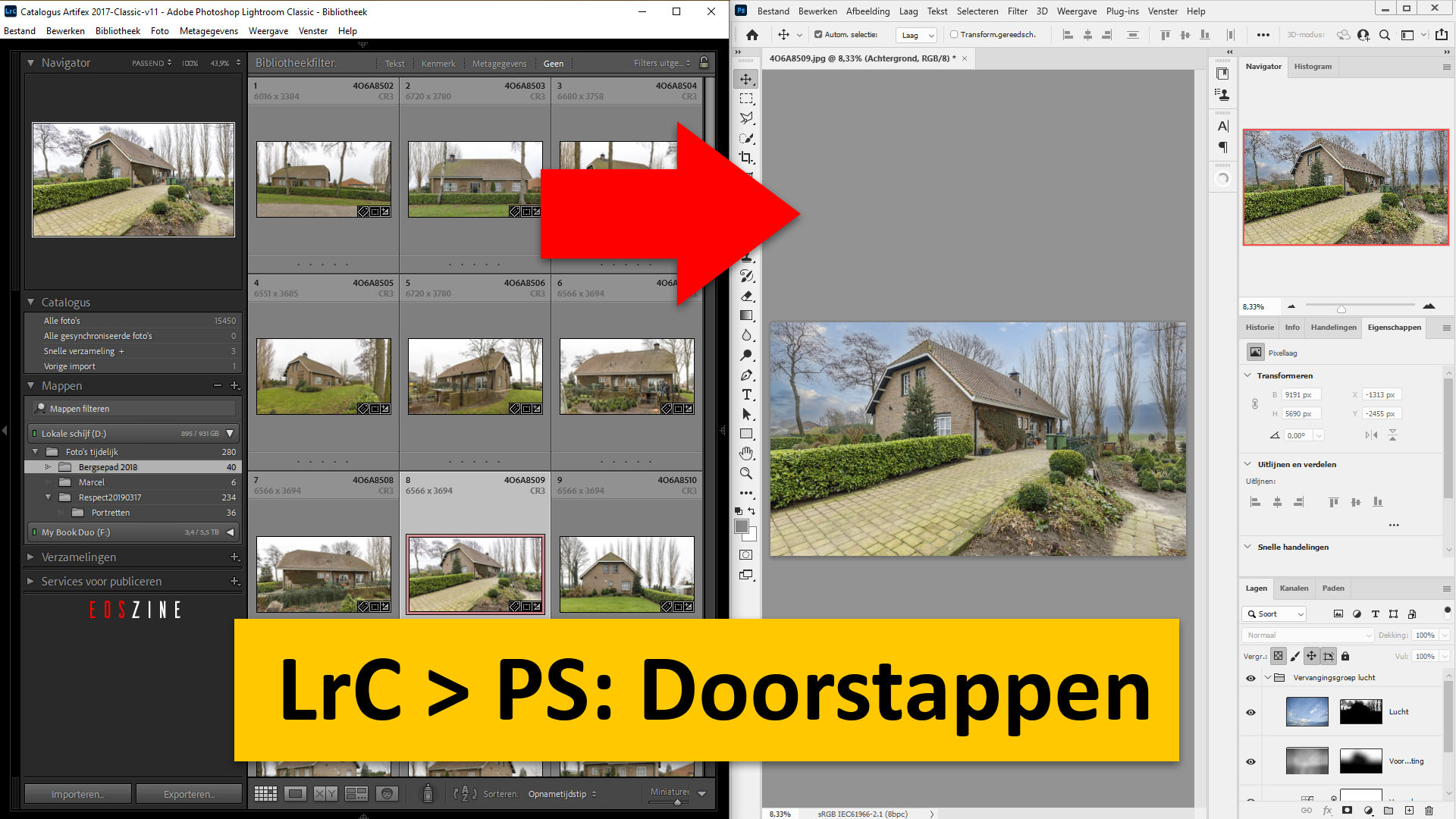Select the Zoom tool in toolbar
Image resolution: width=1456 pixels, height=819 pixels.
(x=746, y=473)
